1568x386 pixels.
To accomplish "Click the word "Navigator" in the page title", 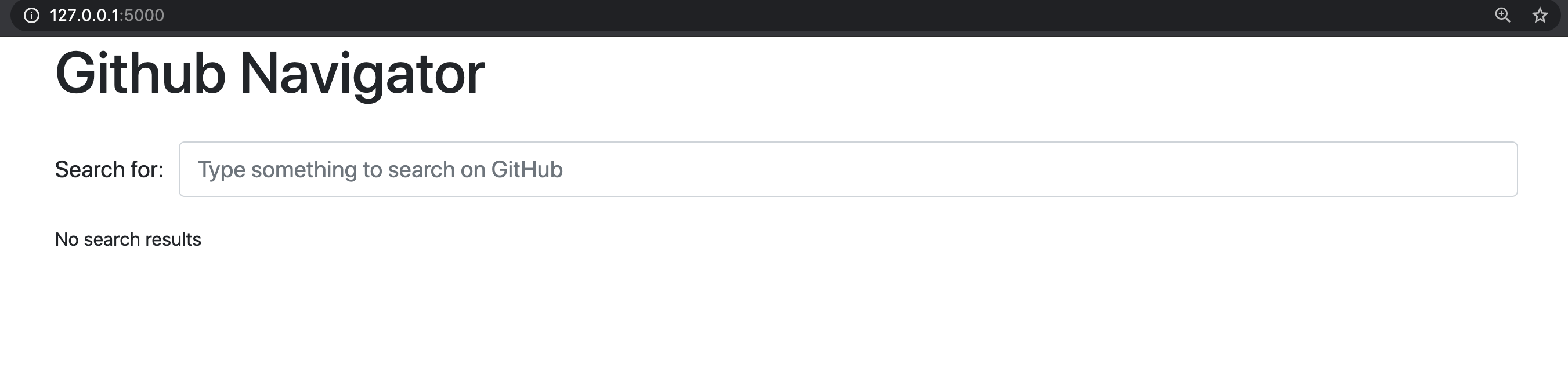I will point(362,74).
